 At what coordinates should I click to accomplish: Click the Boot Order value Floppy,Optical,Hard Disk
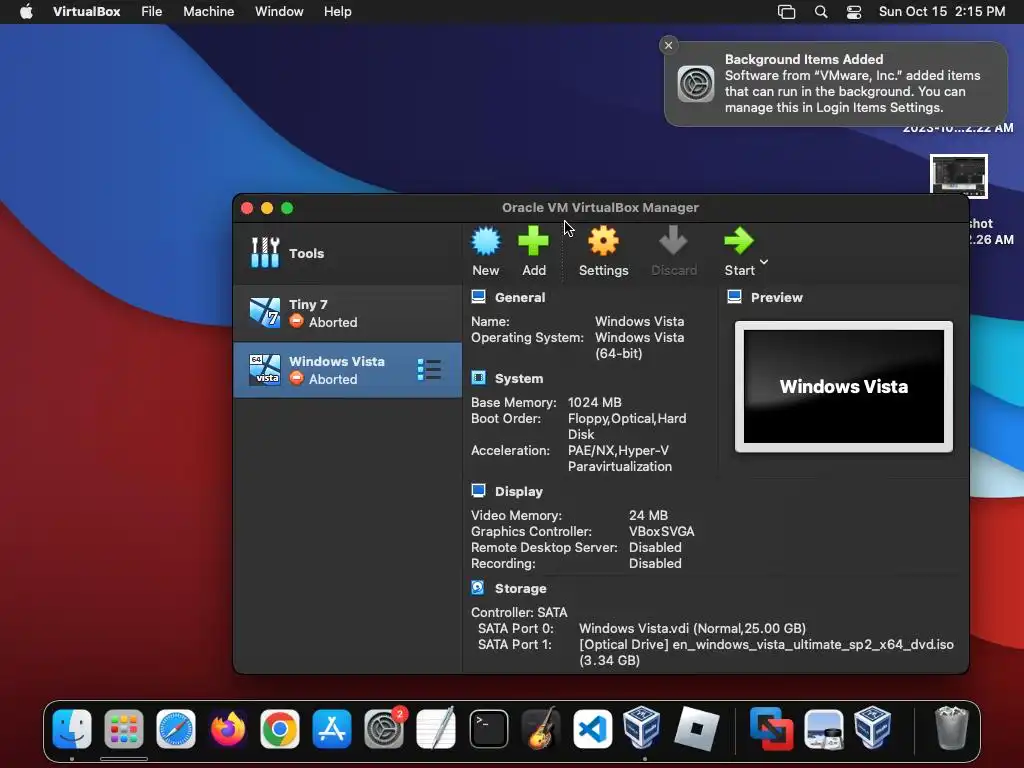(x=627, y=426)
